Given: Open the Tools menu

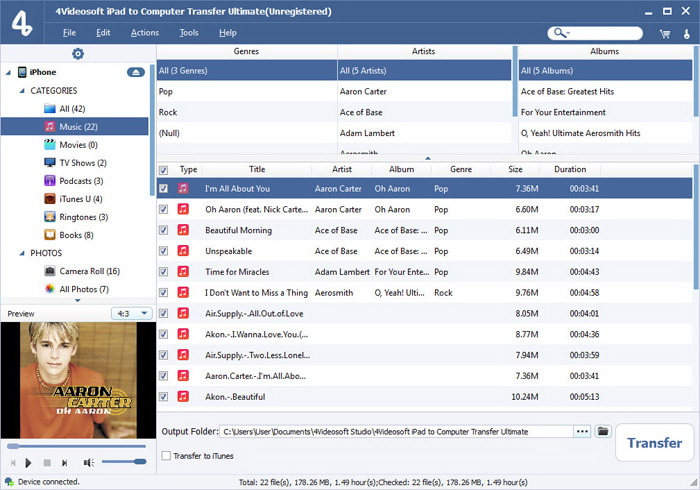Looking at the screenshot, I should [x=188, y=33].
